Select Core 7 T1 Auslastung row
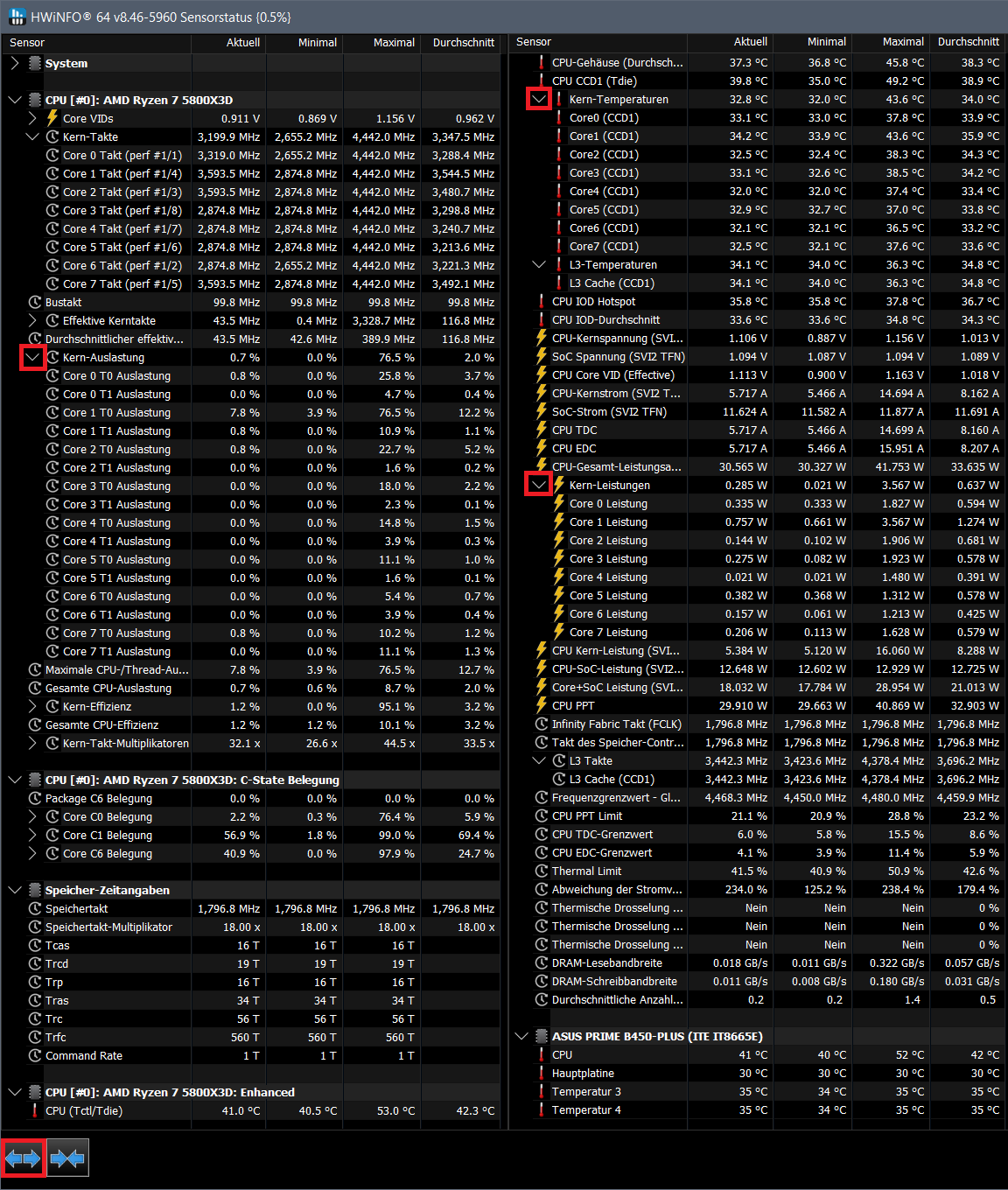 coord(252,651)
